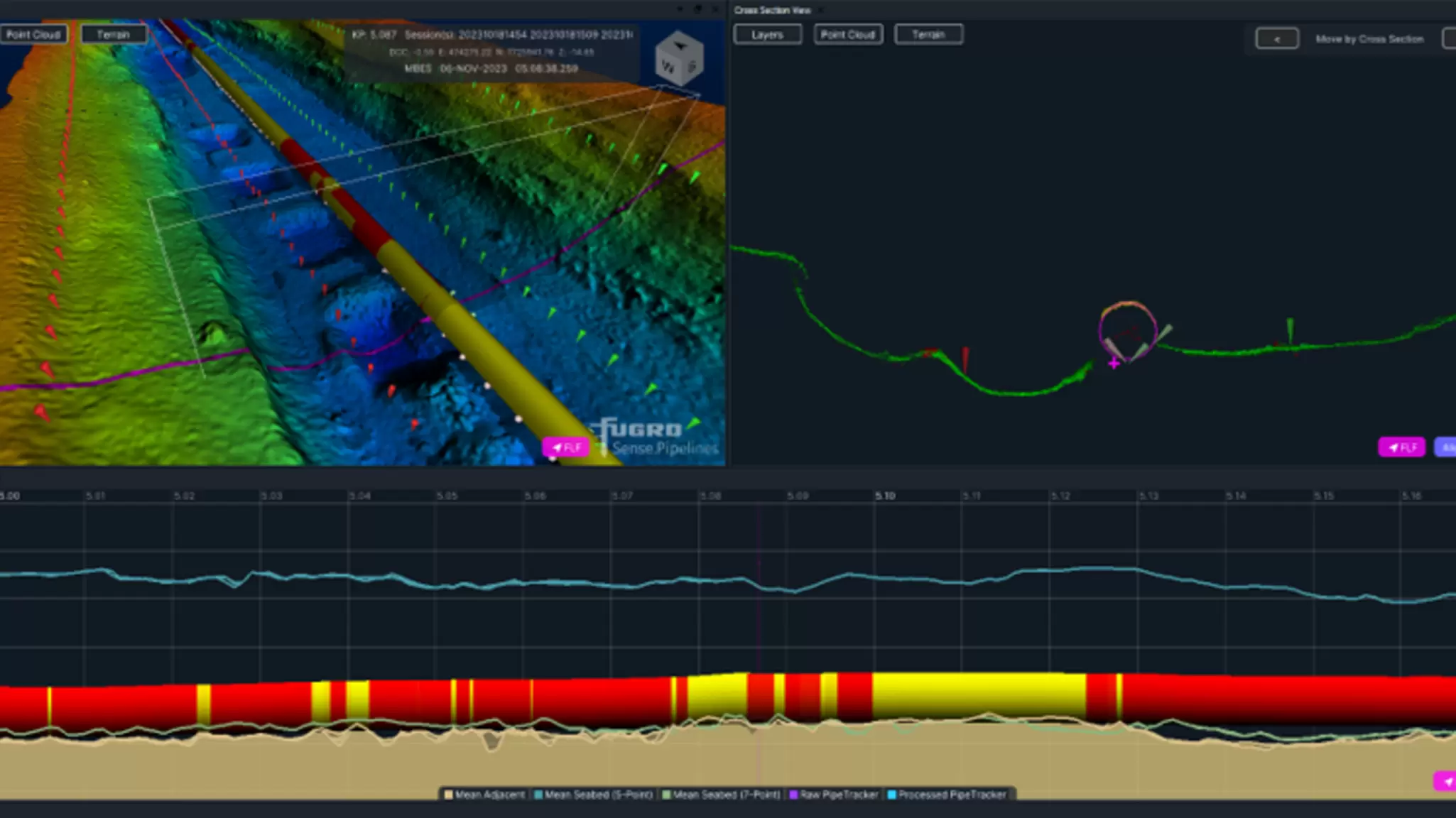This screenshot has width=1456, height=818.
Task: Click the pink crosshair marker in the cross section
Action: 1114,364
